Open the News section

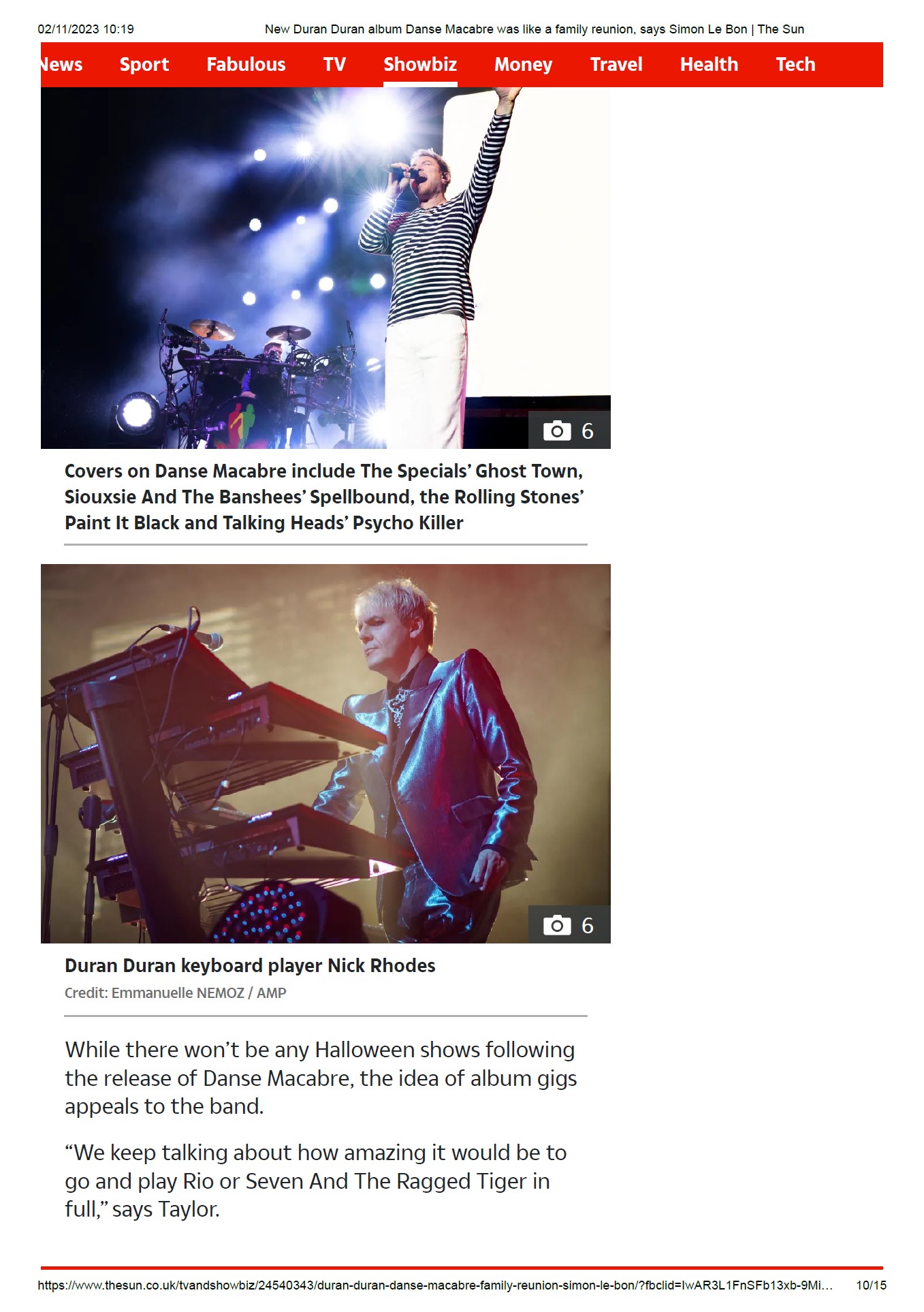pyautogui.click(x=61, y=64)
